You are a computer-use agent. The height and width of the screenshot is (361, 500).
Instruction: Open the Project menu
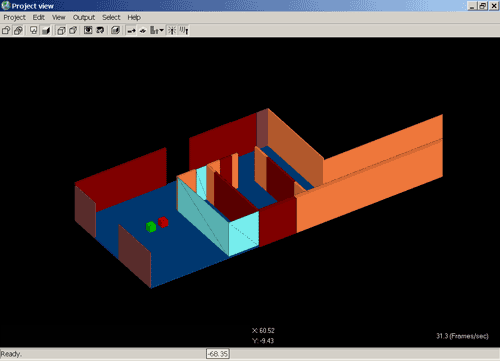coord(14,17)
